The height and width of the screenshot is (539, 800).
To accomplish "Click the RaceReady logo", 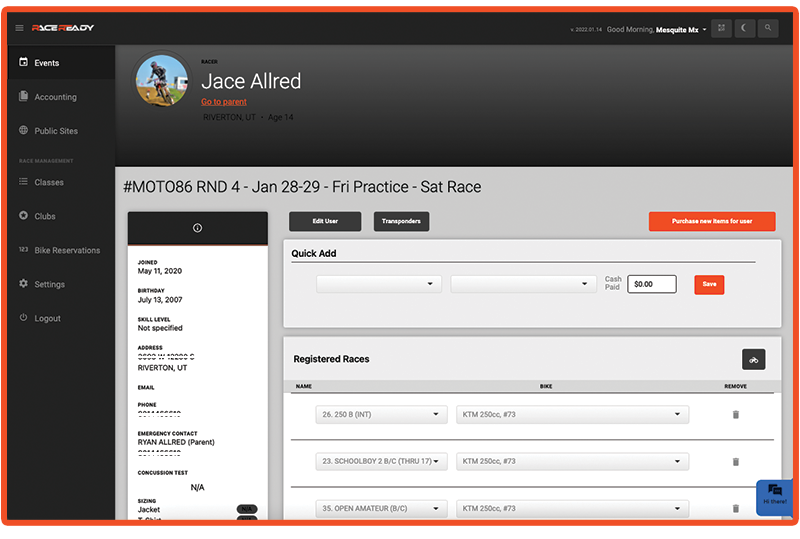I will pyautogui.click(x=63, y=28).
